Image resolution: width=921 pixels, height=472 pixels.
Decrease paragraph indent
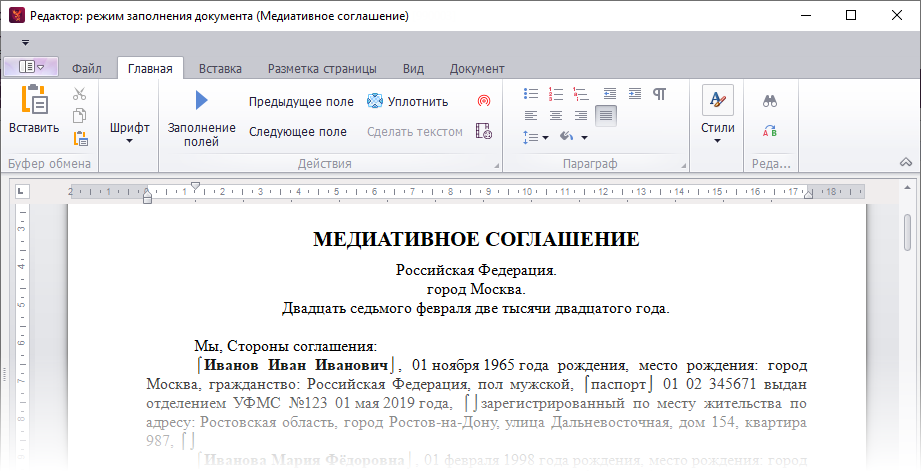click(x=610, y=93)
